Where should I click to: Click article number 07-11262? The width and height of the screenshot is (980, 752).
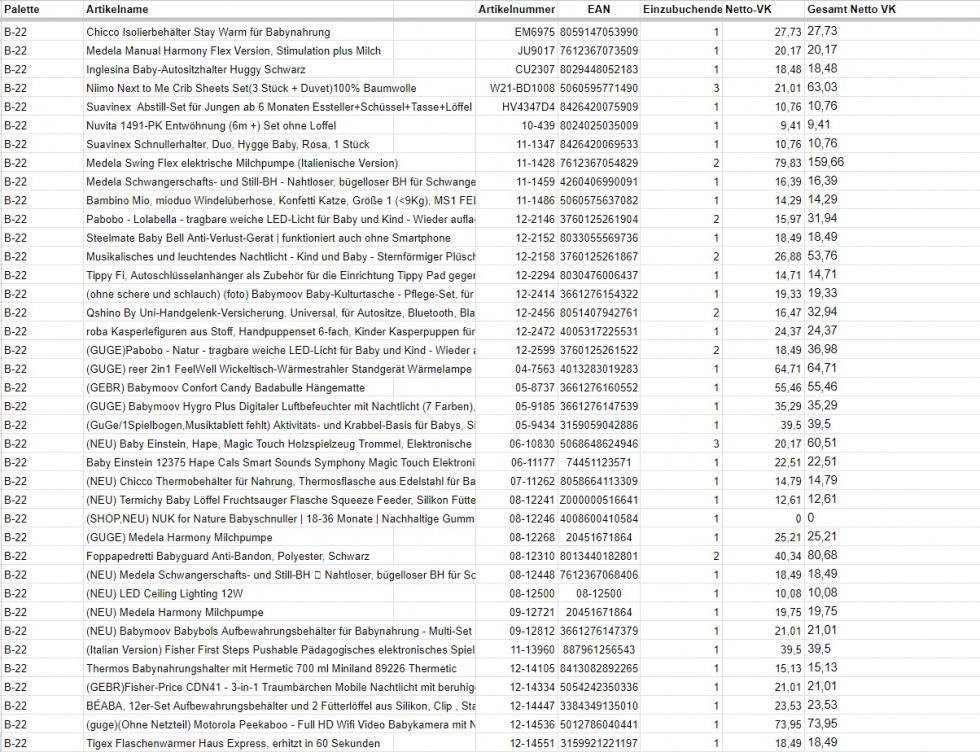pos(532,482)
